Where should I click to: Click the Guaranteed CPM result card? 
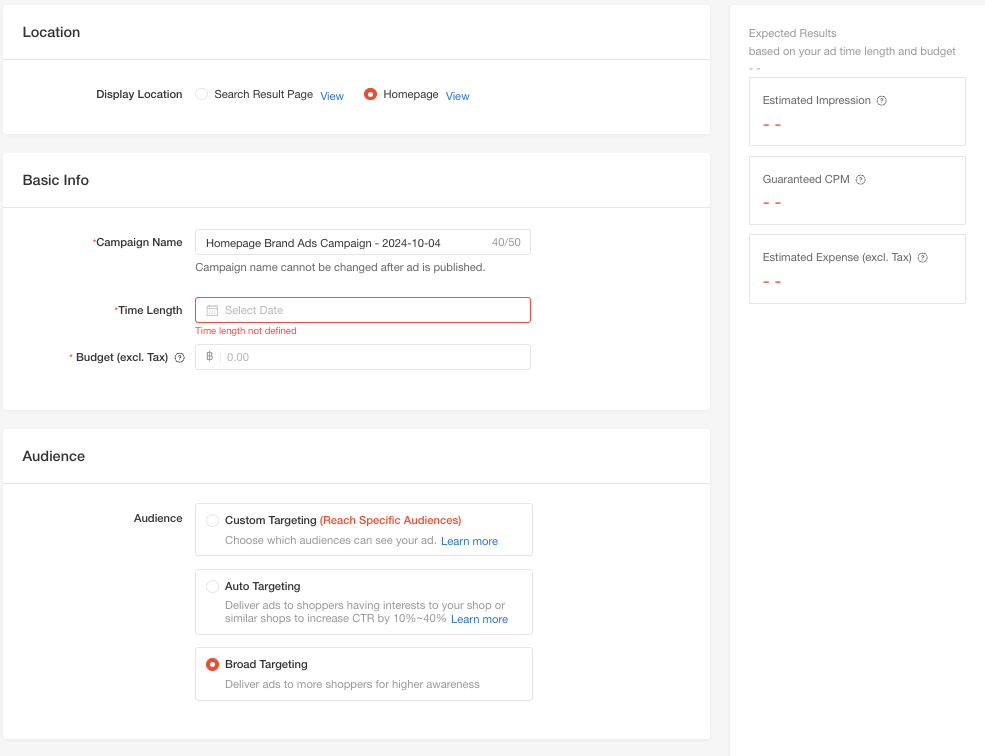click(x=856, y=191)
